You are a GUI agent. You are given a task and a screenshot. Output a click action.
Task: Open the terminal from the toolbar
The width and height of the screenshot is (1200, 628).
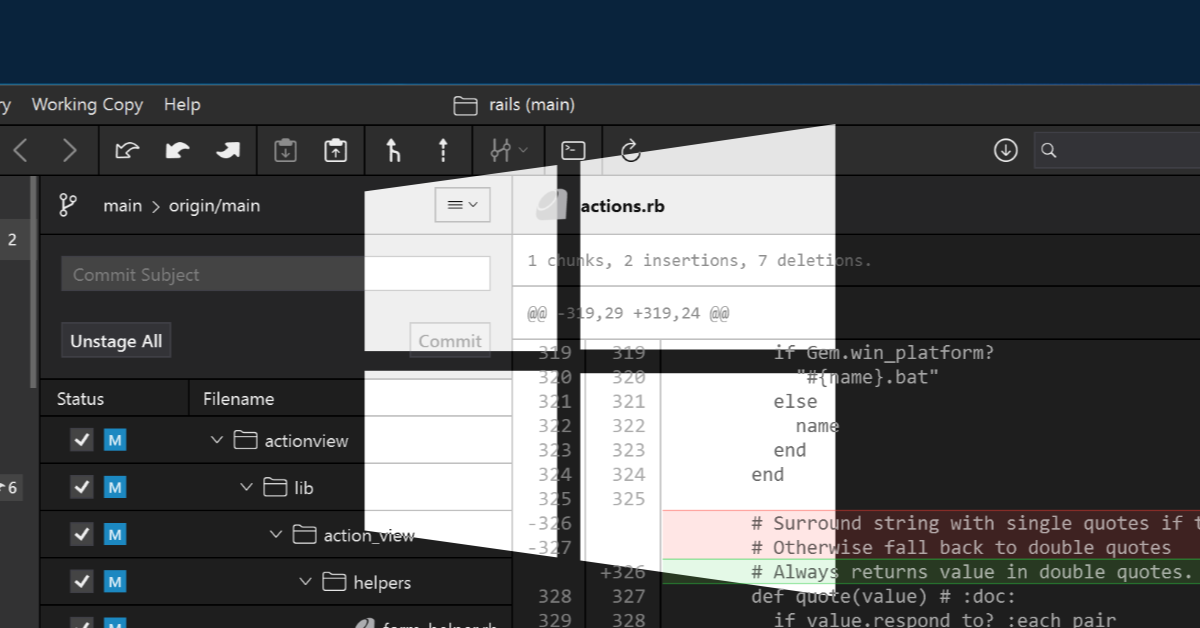tap(572, 149)
